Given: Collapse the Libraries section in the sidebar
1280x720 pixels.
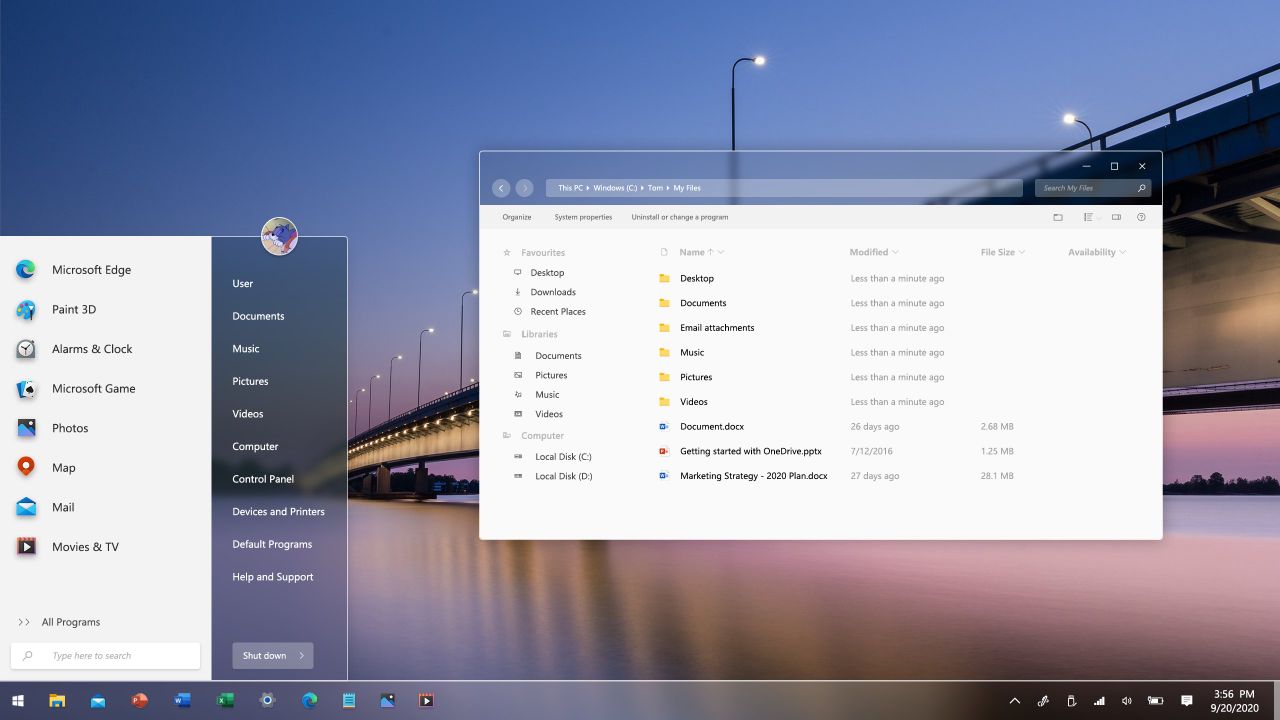Looking at the screenshot, I should tap(530, 334).
